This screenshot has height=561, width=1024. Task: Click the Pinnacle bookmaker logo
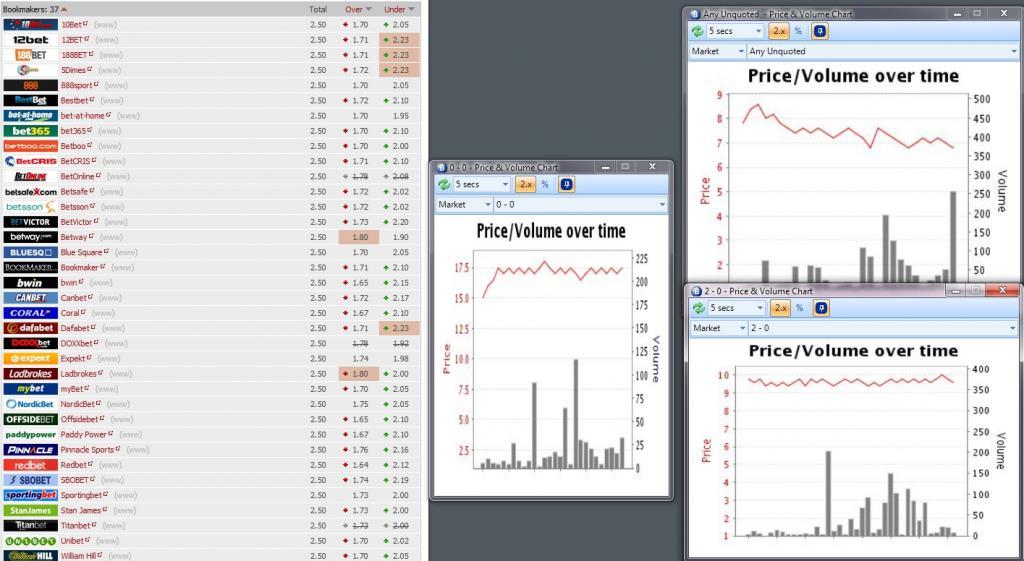(31, 449)
